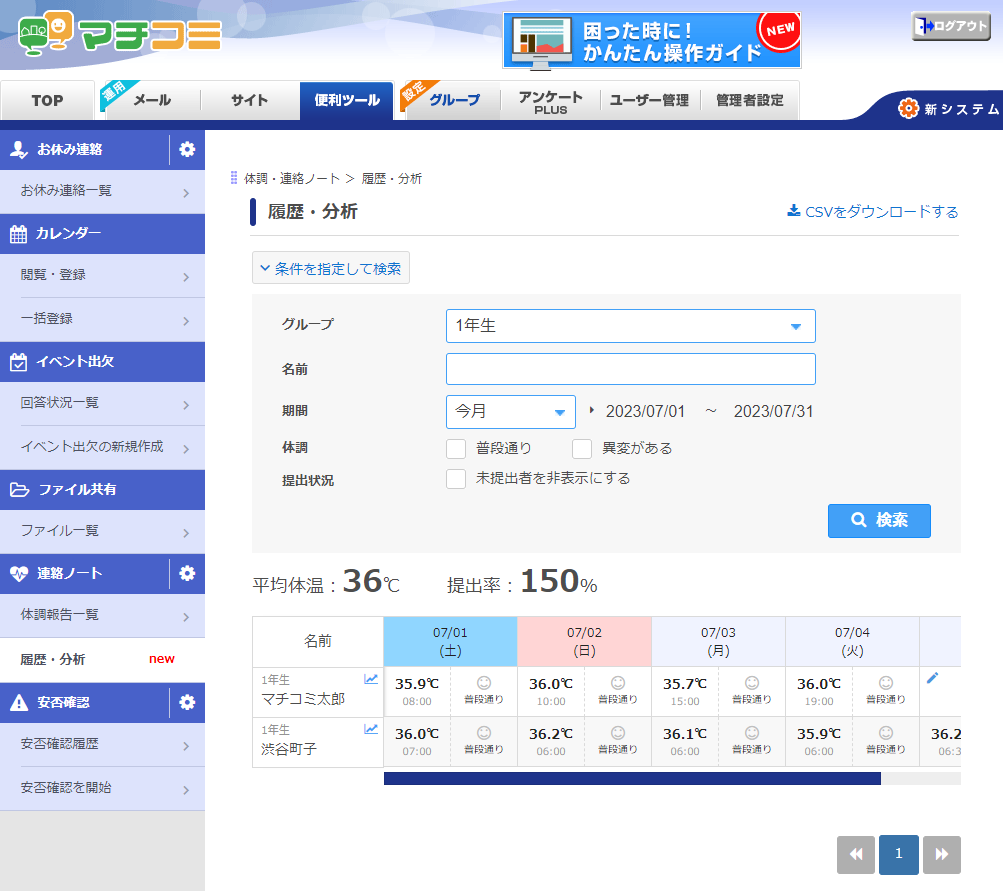Click the pencil edit icon in table
Image resolution: width=1003 pixels, height=891 pixels.
coord(933,678)
